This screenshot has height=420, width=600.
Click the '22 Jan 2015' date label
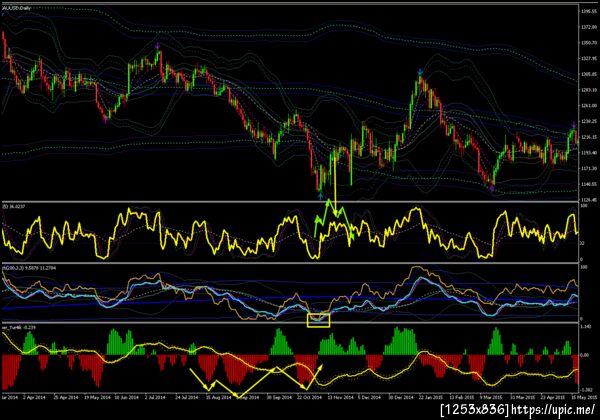click(x=431, y=397)
